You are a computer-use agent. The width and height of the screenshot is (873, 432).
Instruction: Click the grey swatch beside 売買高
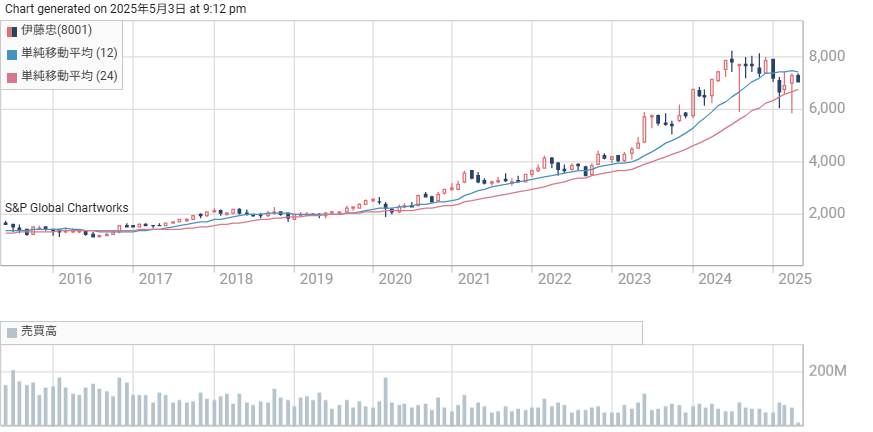click(x=12, y=333)
